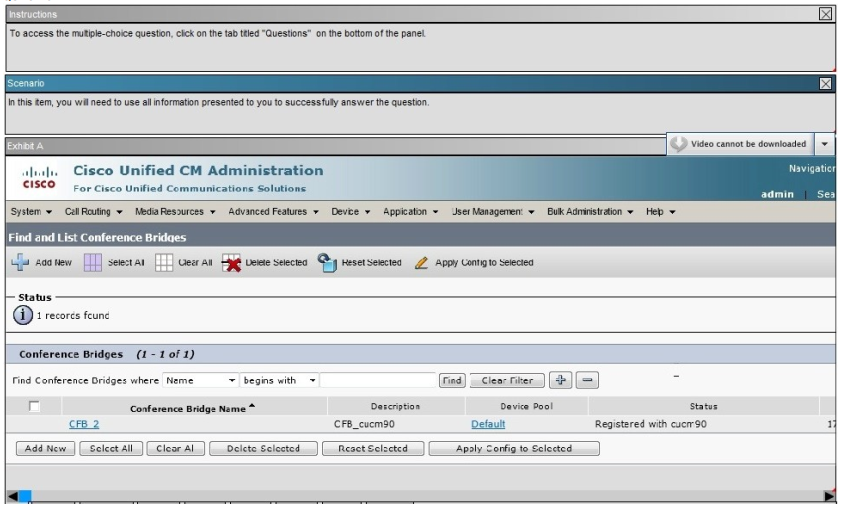
Task: Click the Description column header
Action: pos(395,406)
